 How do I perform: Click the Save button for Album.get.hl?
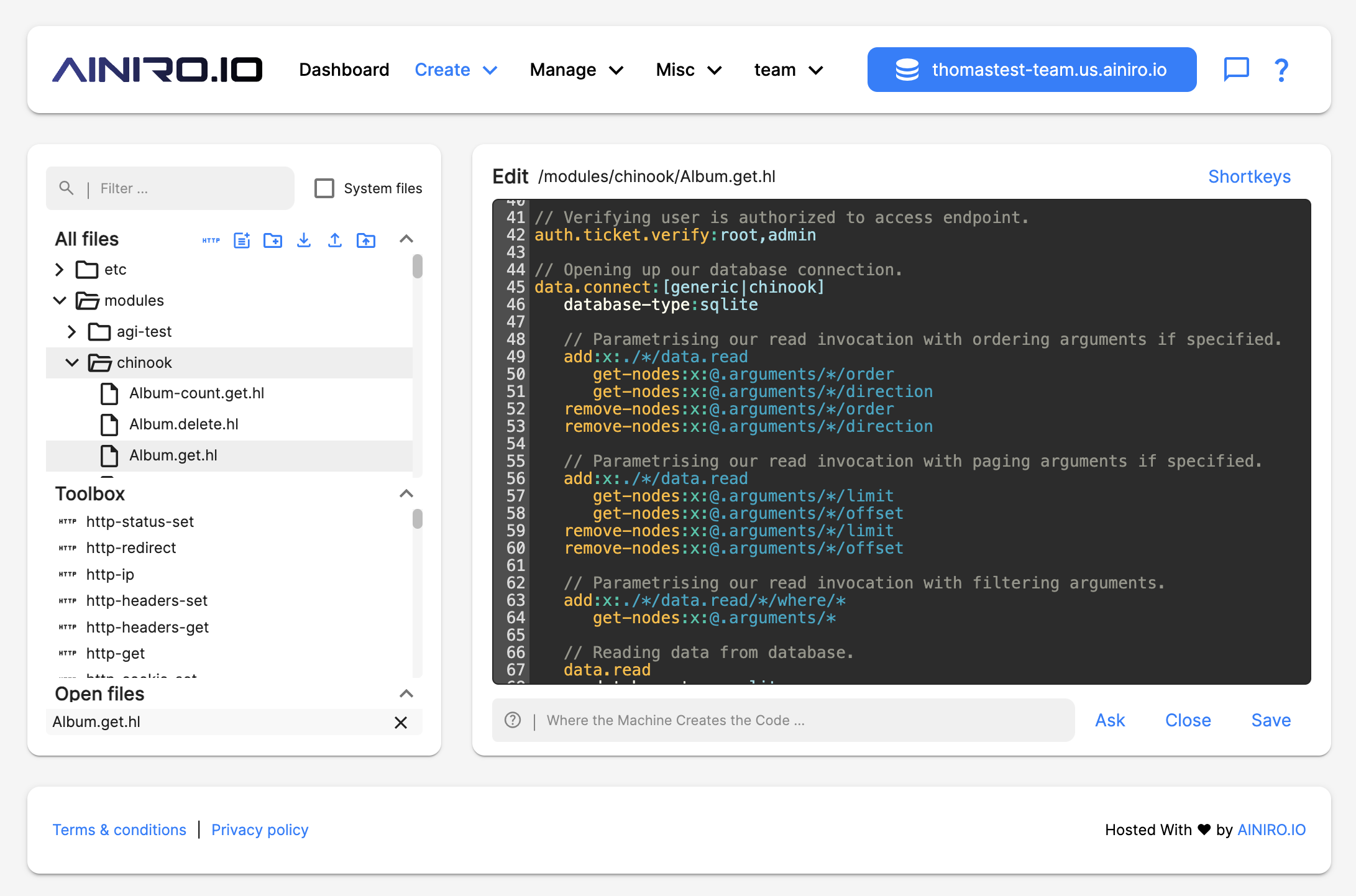[x=1271, y=719]
